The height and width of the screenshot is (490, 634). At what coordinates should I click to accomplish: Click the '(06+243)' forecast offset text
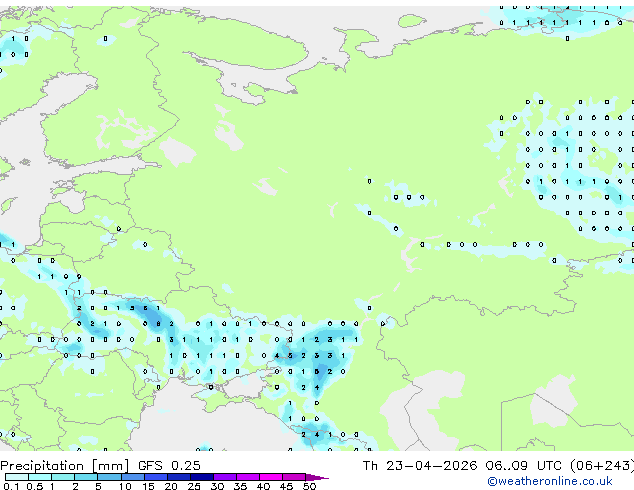pos(602,466)
